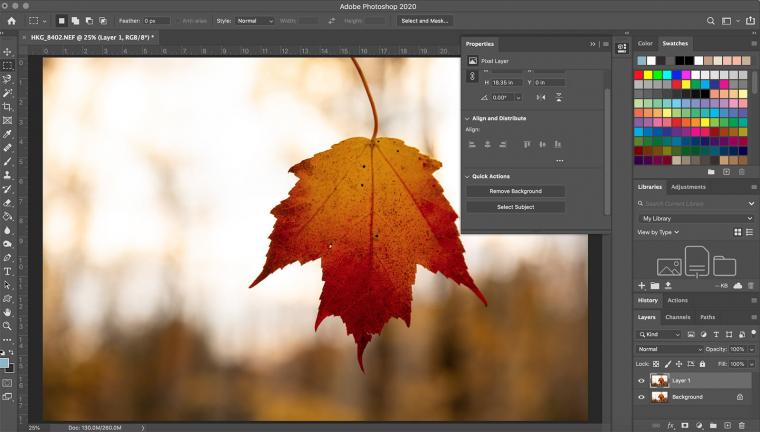Switch to the Channels tab
This screenshot has width=760, height=432.
tap(678, 317)
